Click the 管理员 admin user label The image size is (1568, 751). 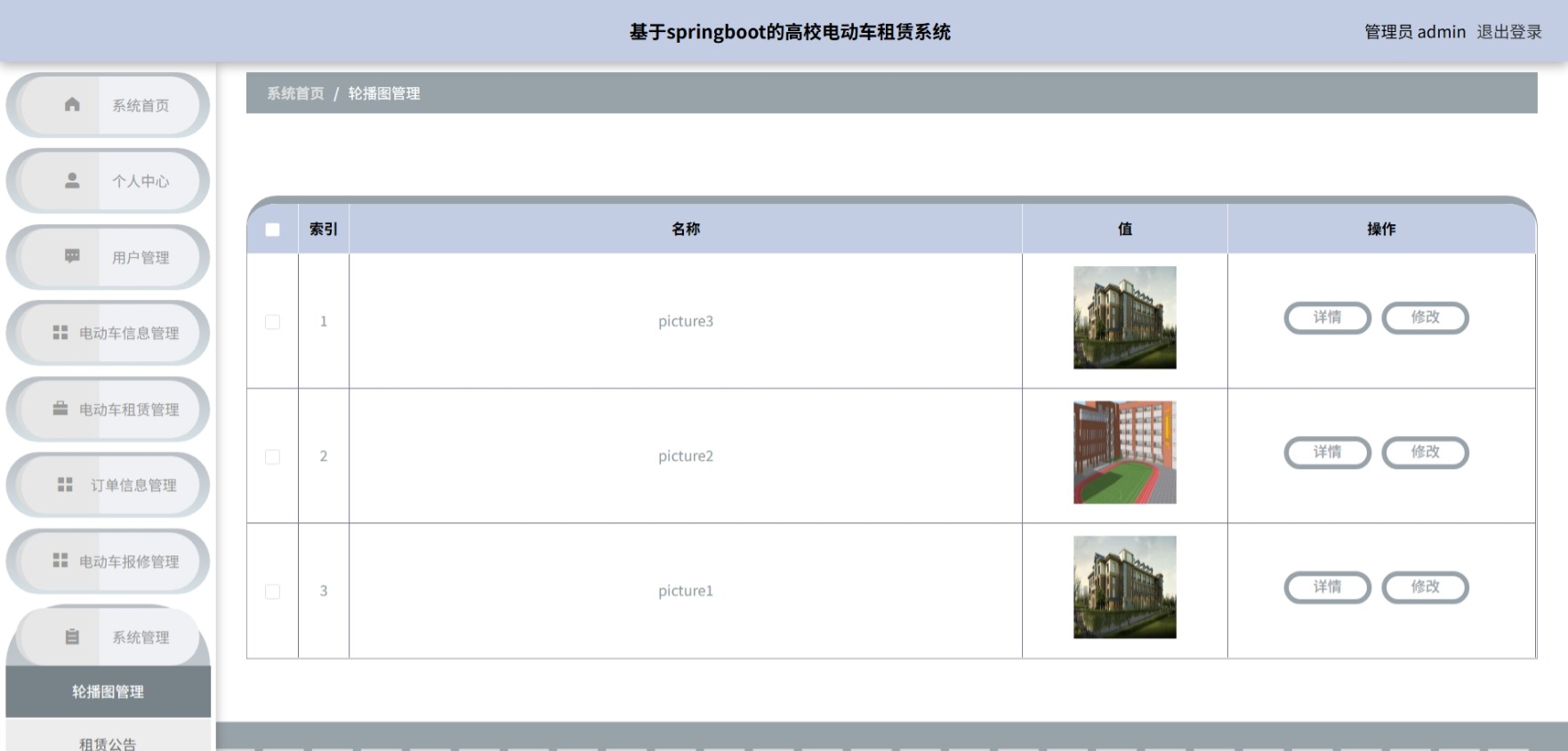[1415, 32]
